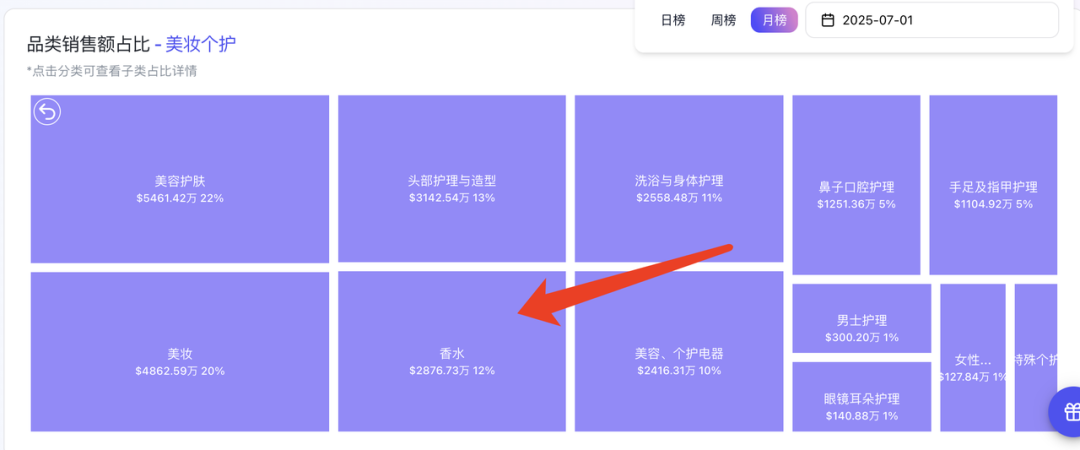Open the gift icon floating button
The width and height of the screenshot is (1080, 450).
pyautogui.click(x=1069, y=412)
